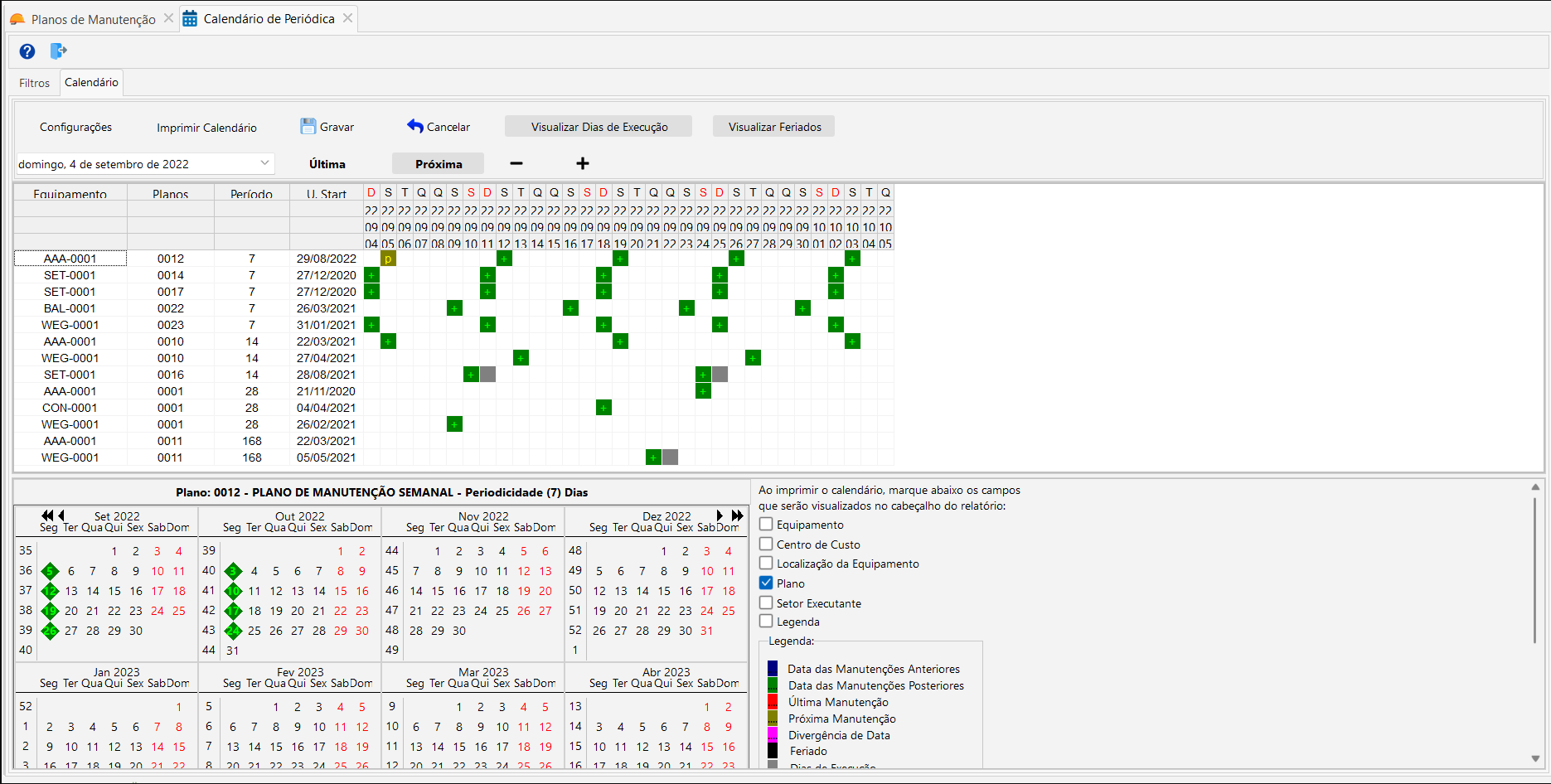Click yellow 'p' marker for AAA-0001
The width and height of the screenshot is (1551, 784).
388,259
